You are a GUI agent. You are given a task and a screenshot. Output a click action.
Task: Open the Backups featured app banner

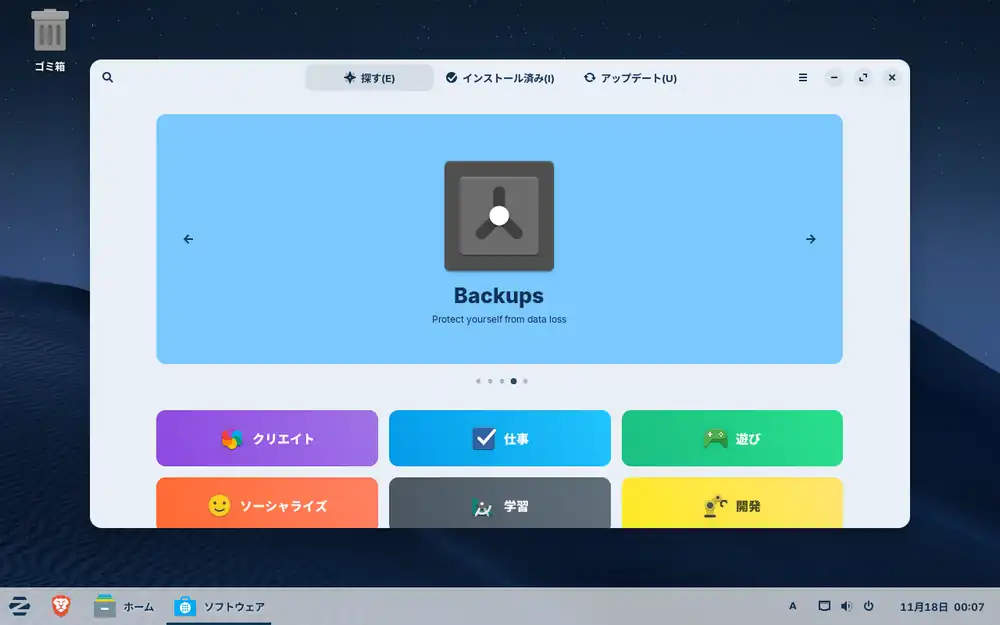(x=499, y=239)
